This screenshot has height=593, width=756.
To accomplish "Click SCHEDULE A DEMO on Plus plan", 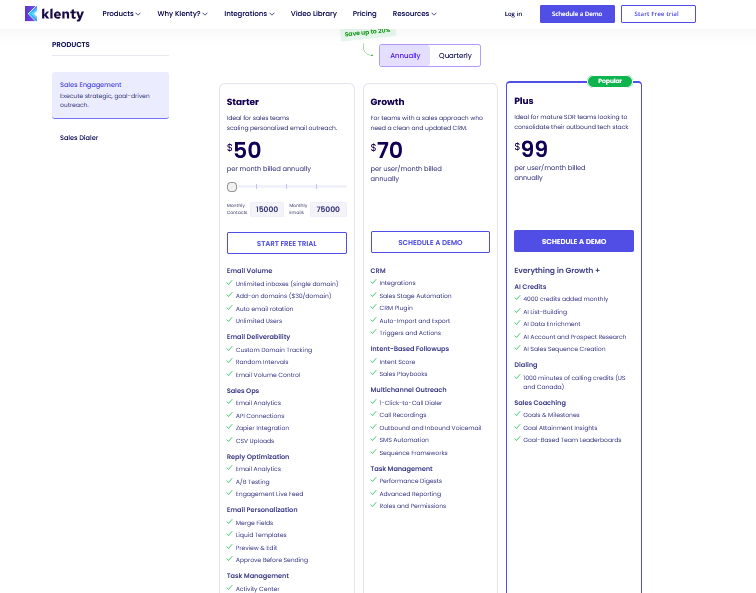I will coord(574,241).
